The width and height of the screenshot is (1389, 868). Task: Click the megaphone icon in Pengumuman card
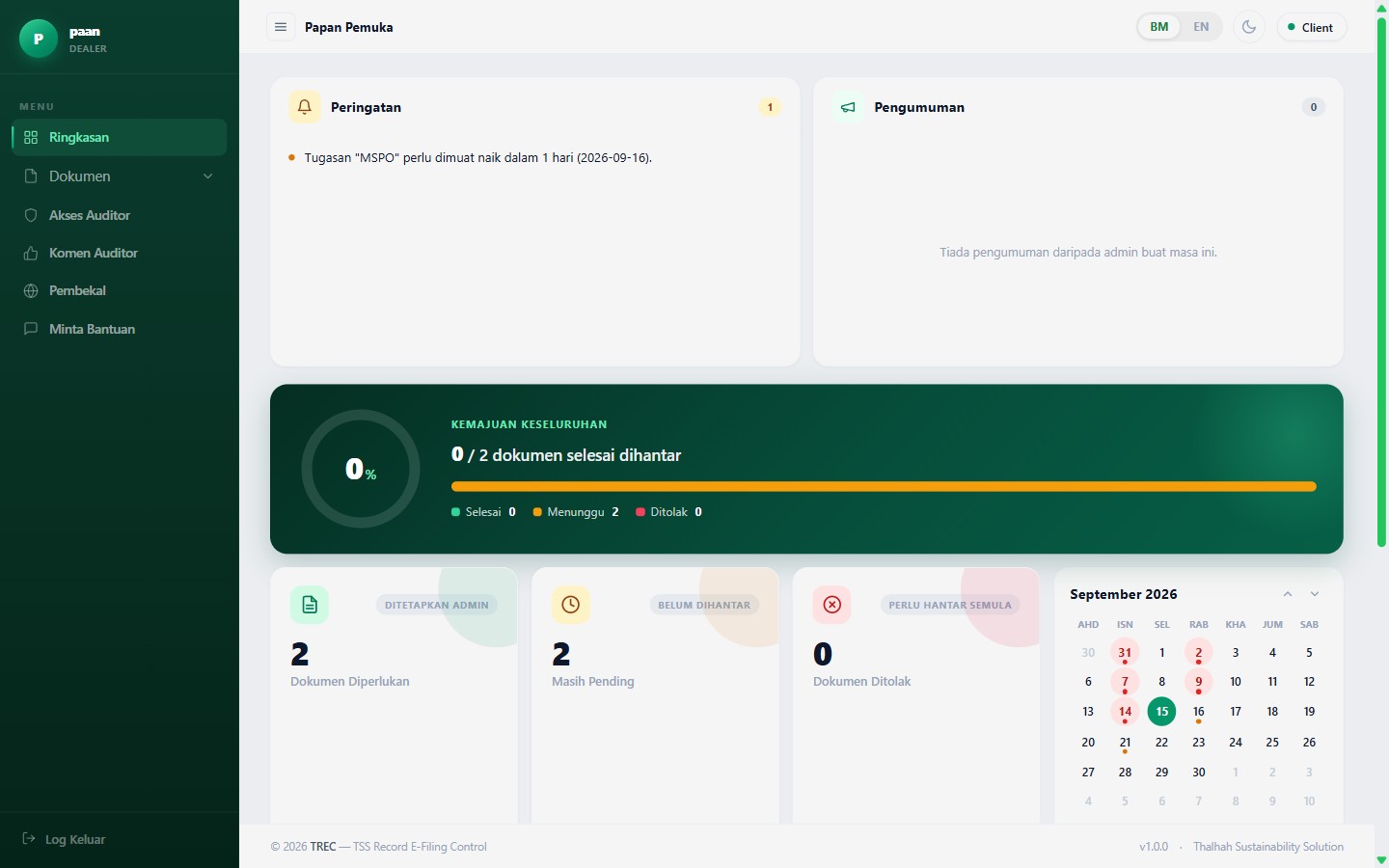(848, 107)
